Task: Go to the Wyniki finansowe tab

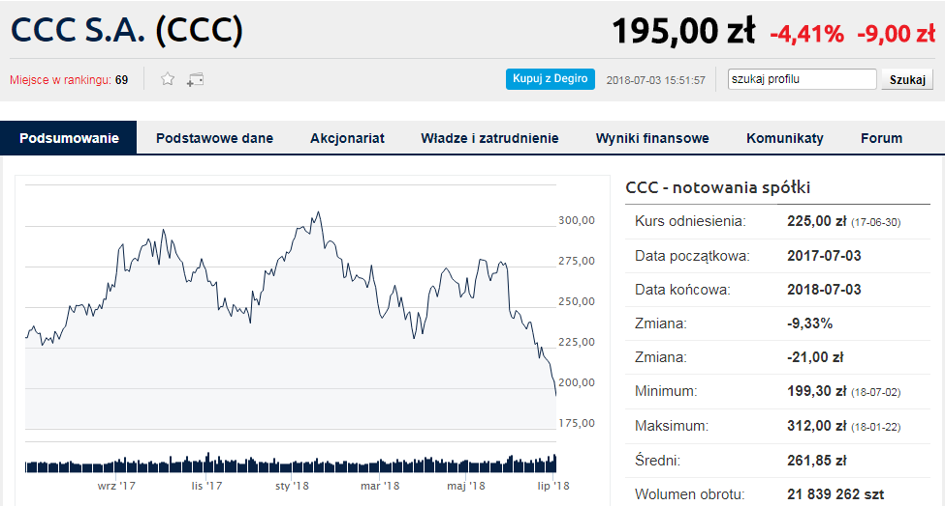Action: [652, 138]
